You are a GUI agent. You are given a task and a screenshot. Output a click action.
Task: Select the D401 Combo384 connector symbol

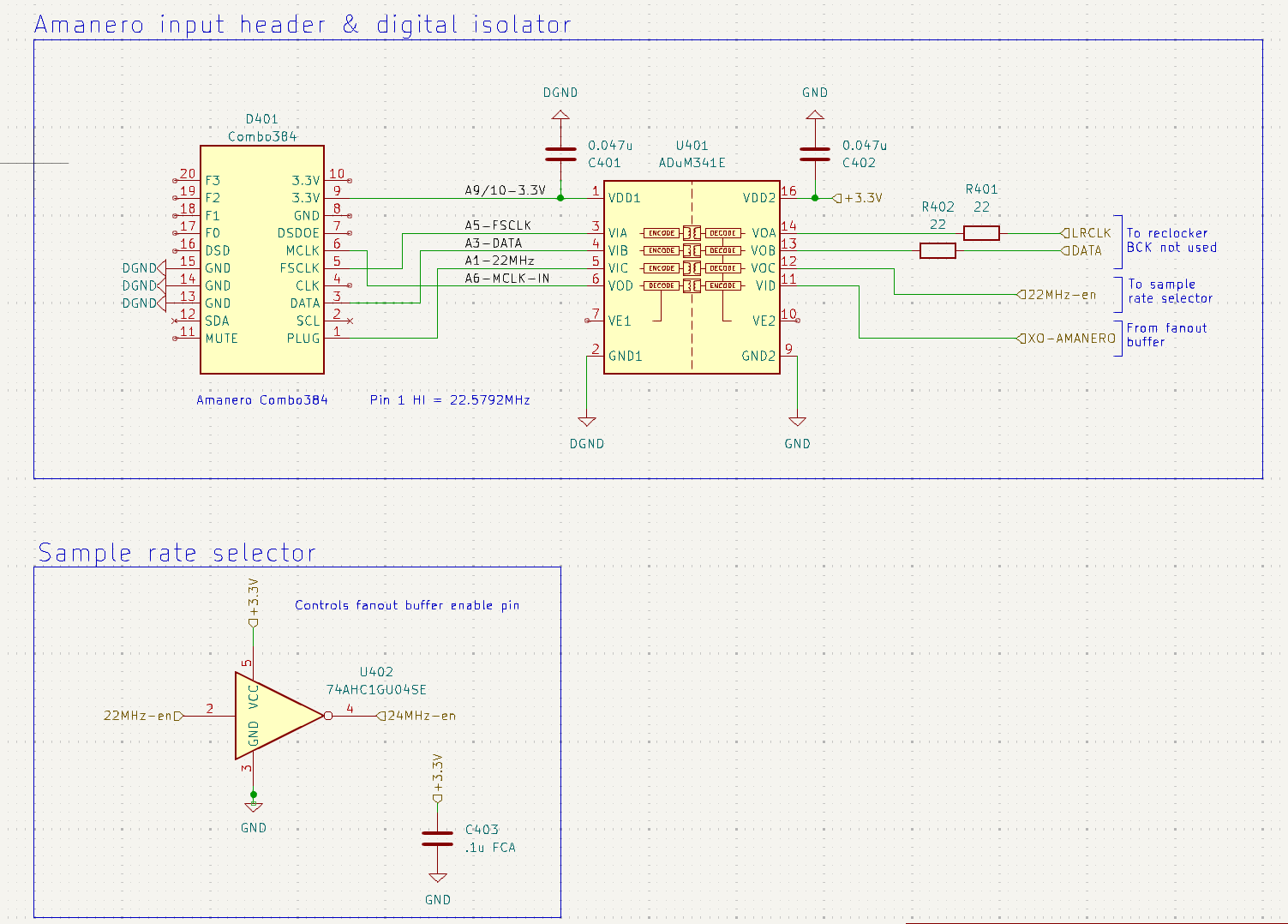click(262, 260)
